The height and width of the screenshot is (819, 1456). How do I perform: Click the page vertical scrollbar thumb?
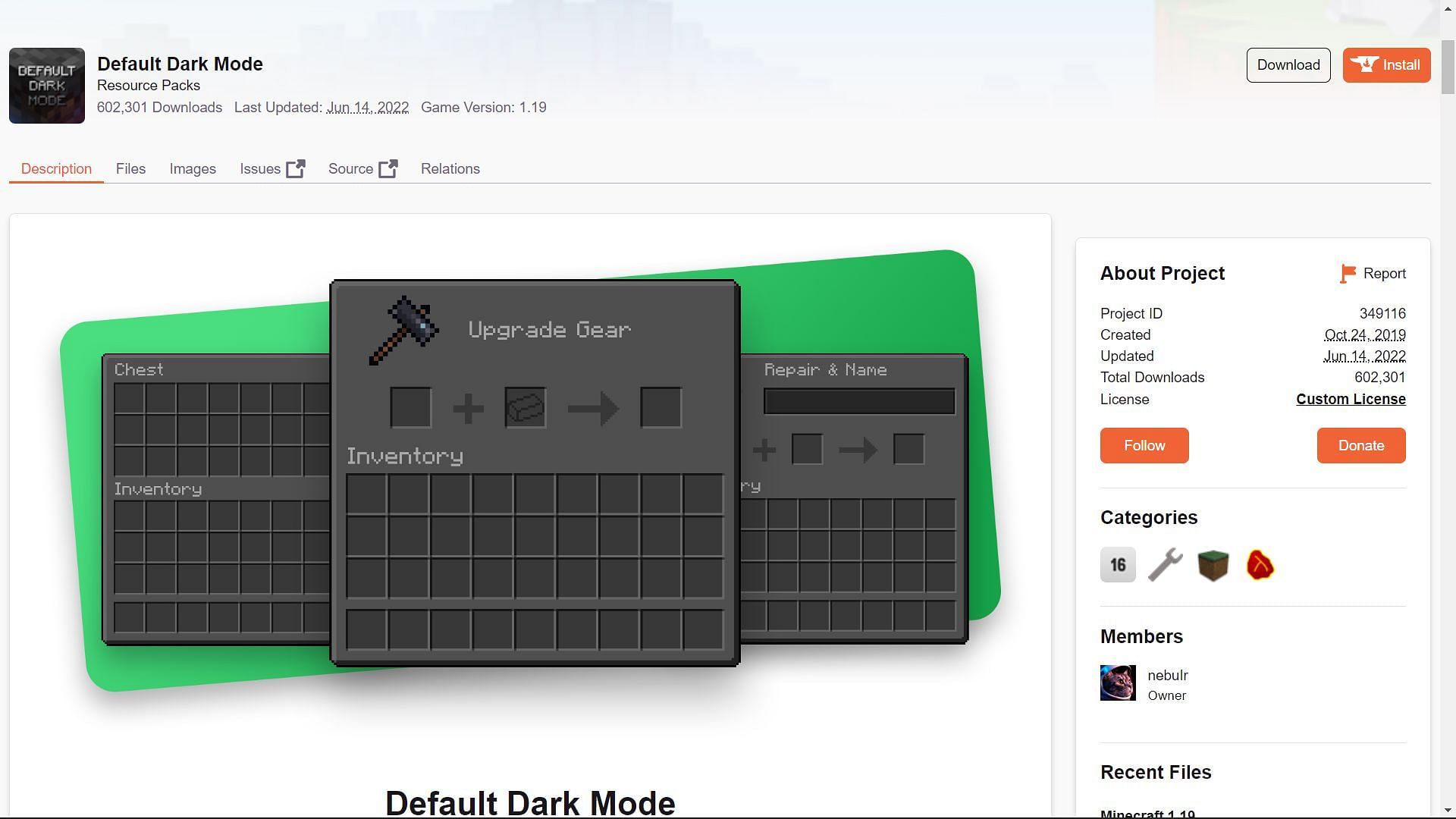point(1448,66)
